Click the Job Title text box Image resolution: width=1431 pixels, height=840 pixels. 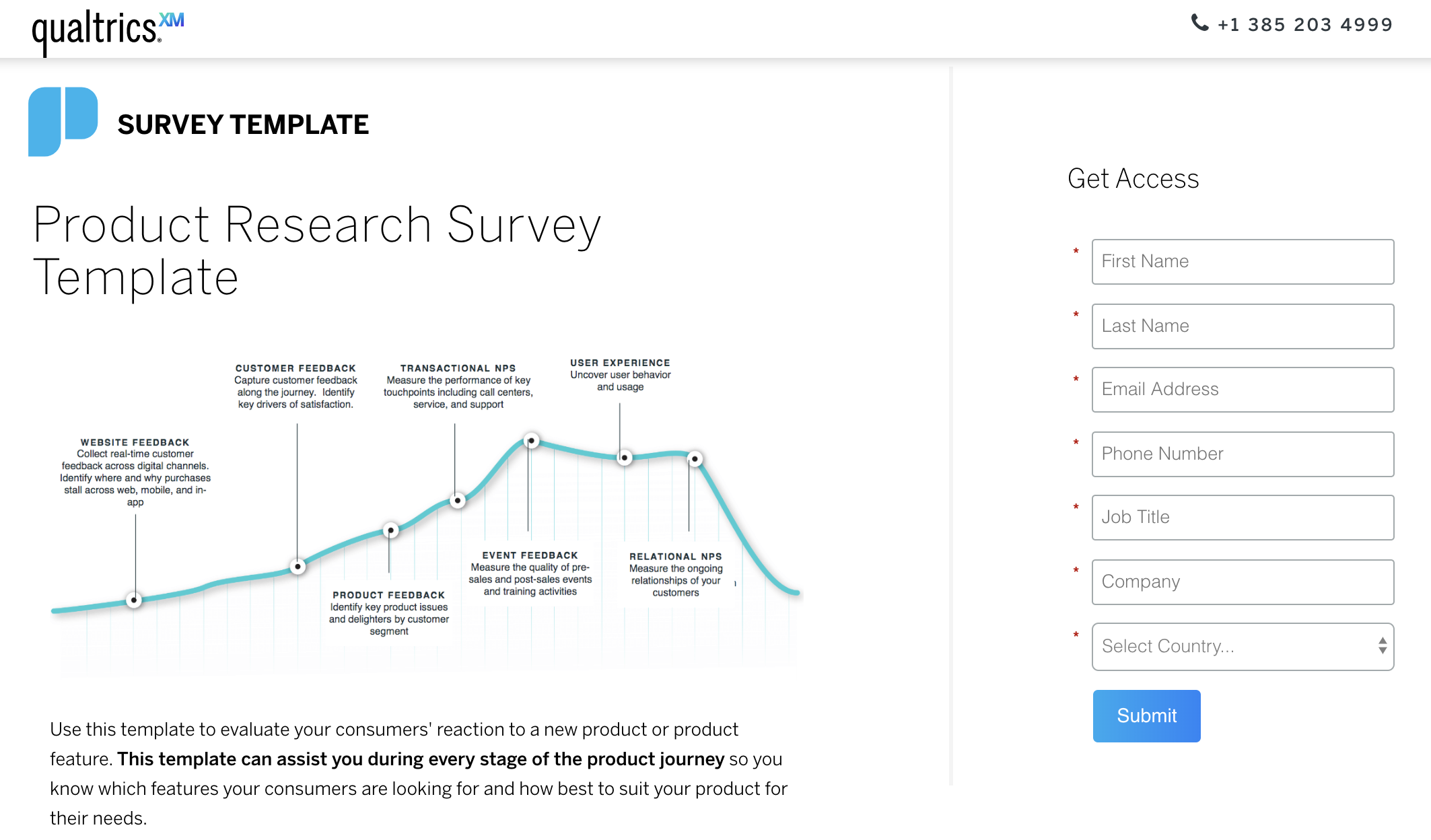click(x=1243, y=518)
